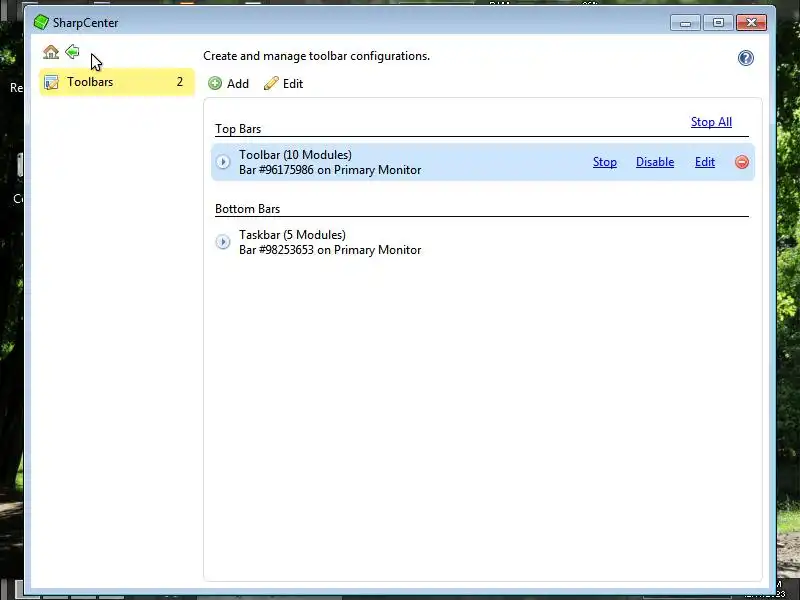The width and height of the screenshot is (800, 600).
Task: Click Edit in the top command bar
Action: [x=283, y=84]
